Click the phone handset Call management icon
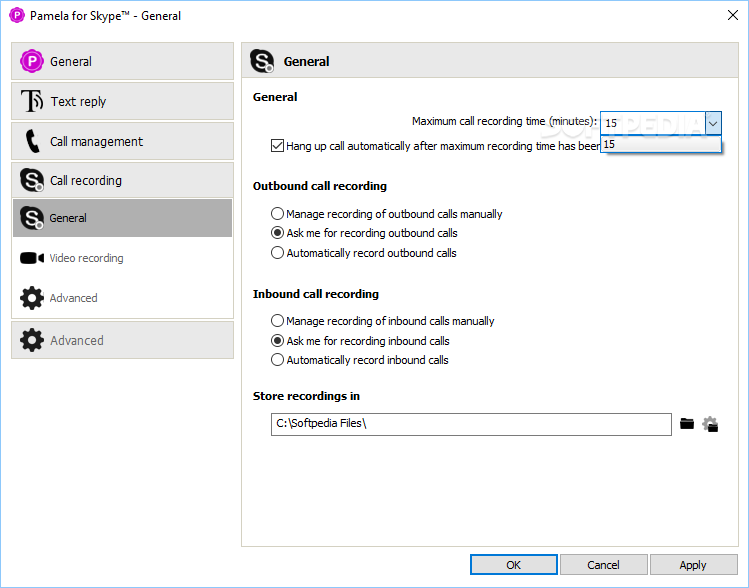The image size is (749, 588). click(x=32, y=141)
